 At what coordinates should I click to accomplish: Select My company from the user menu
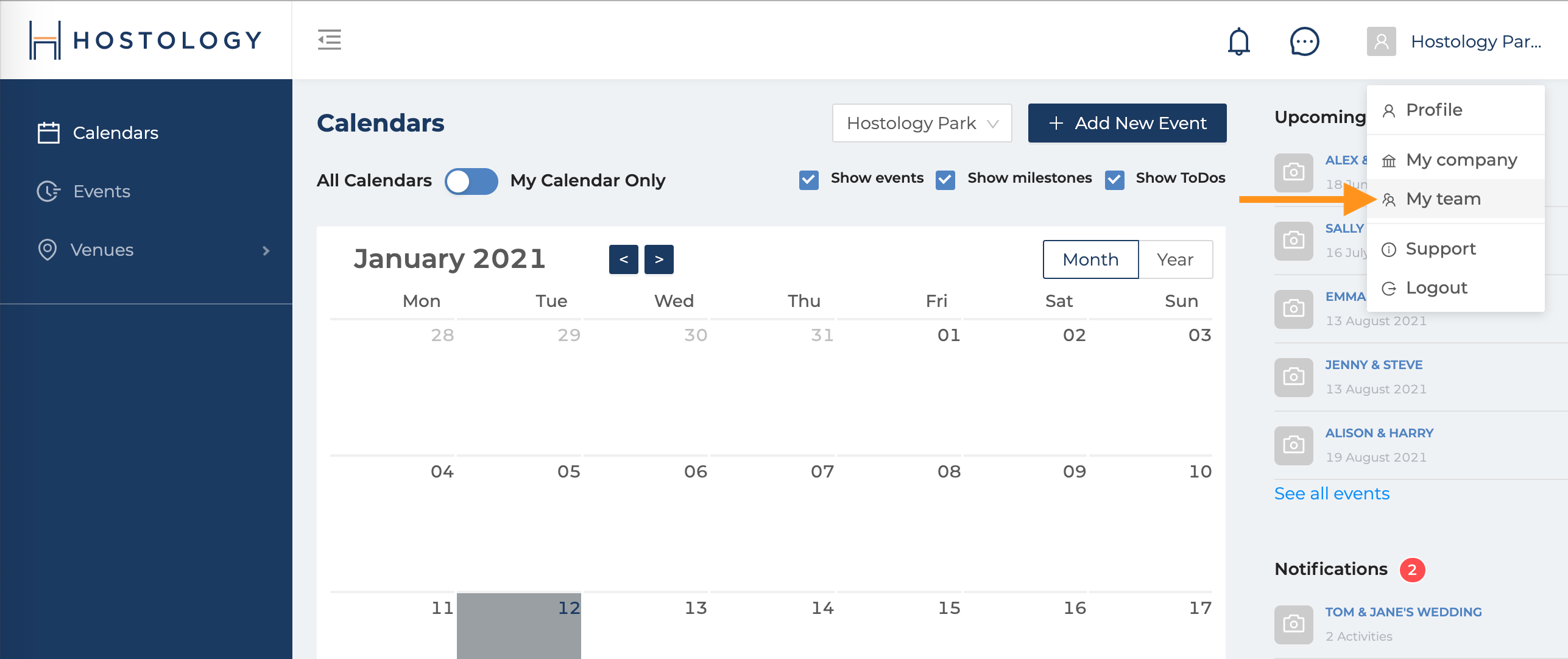tap(1455, 160)
